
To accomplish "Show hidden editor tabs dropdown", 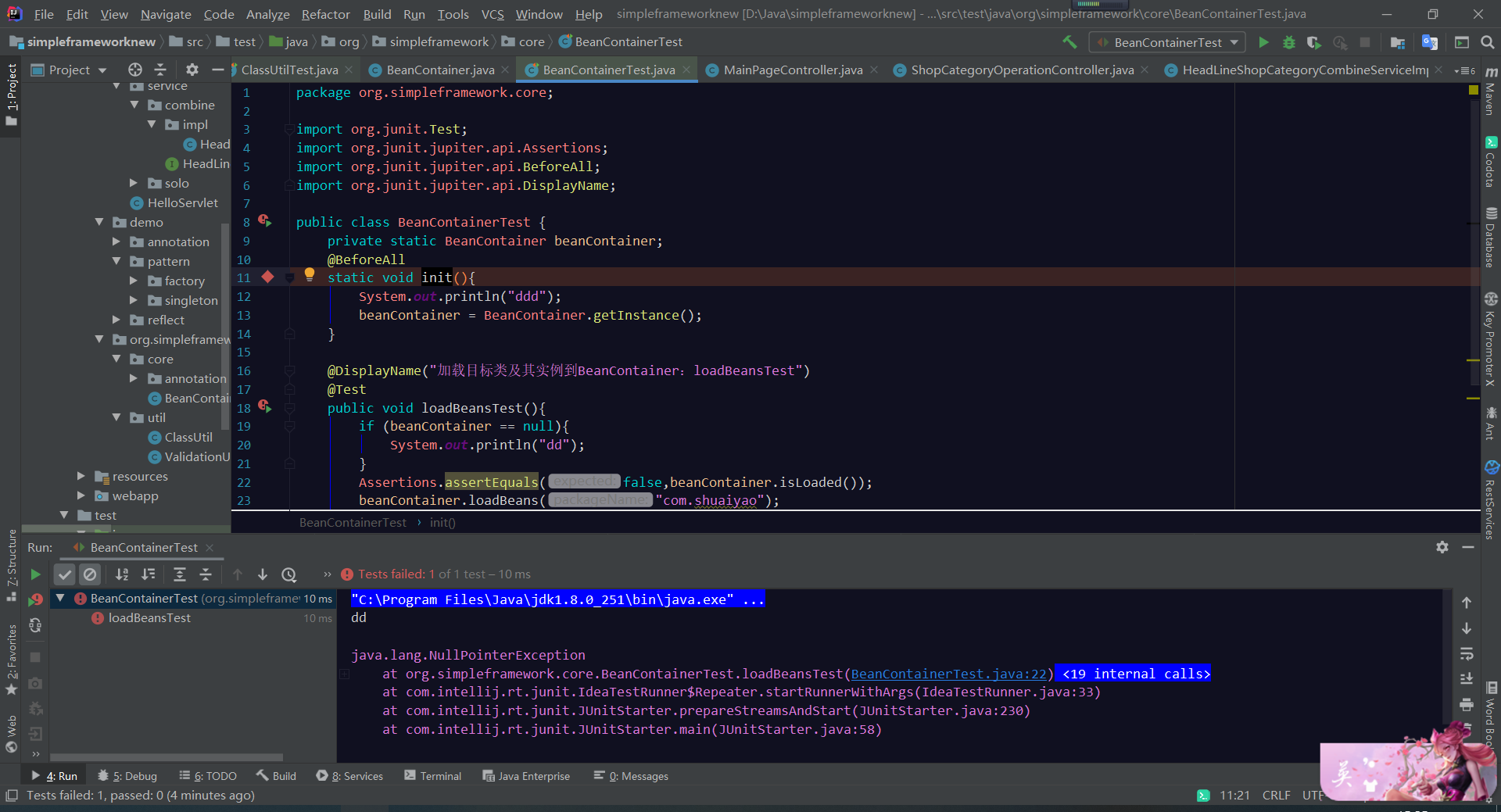I will coord(1464,70).
